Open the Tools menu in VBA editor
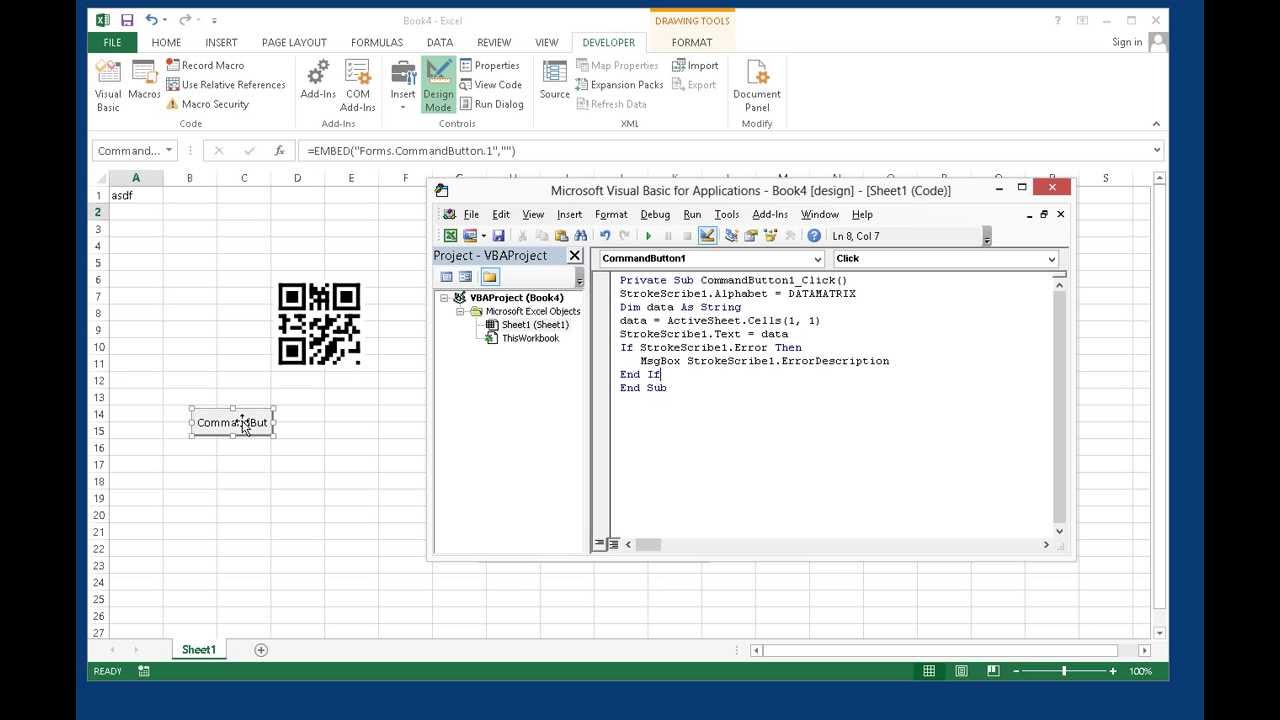Image resolution: width=1280 pixels, height=720 pixels. 727,214
